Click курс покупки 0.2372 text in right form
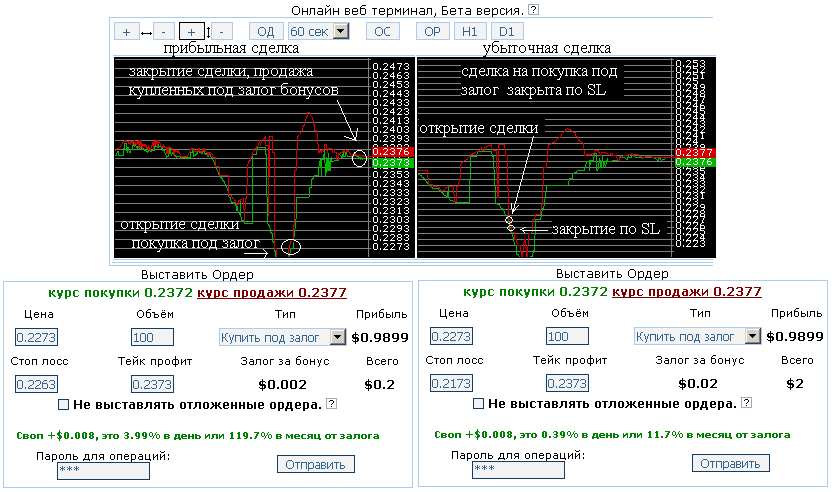This screenshot has width=834, height=492. click(x=535, y=291)
